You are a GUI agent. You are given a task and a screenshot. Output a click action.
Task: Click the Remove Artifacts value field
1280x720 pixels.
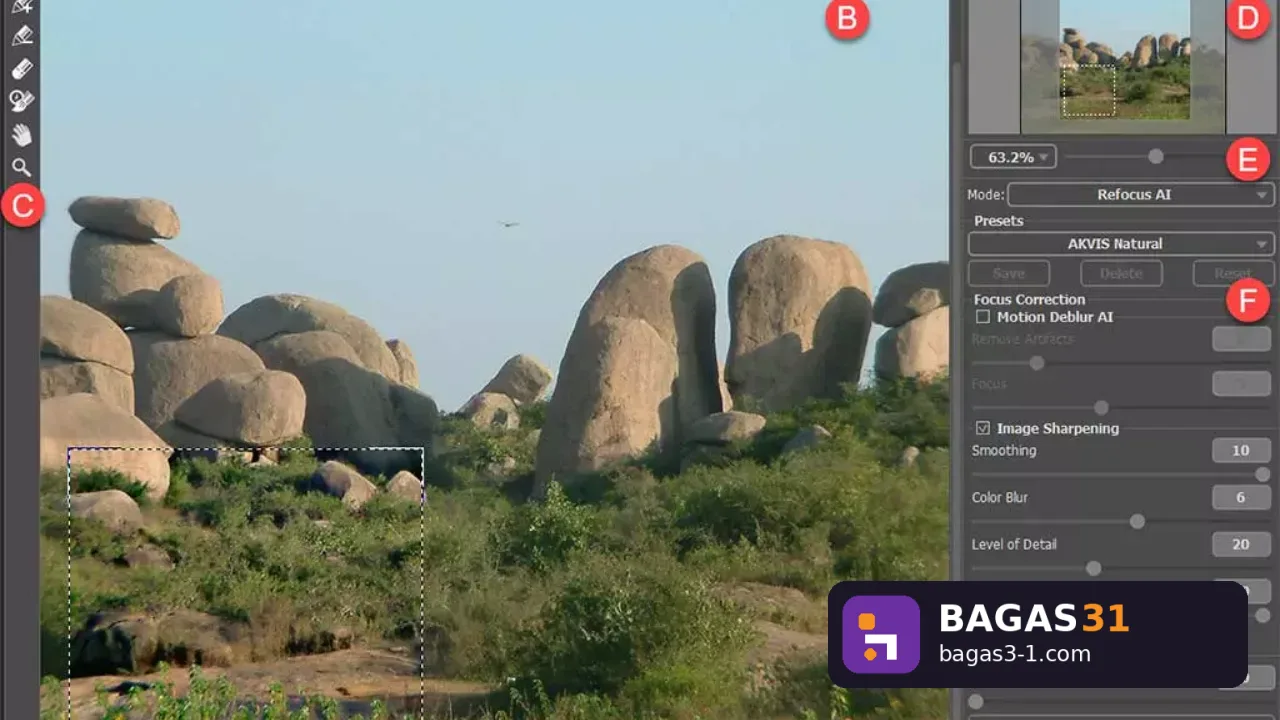1241,339
